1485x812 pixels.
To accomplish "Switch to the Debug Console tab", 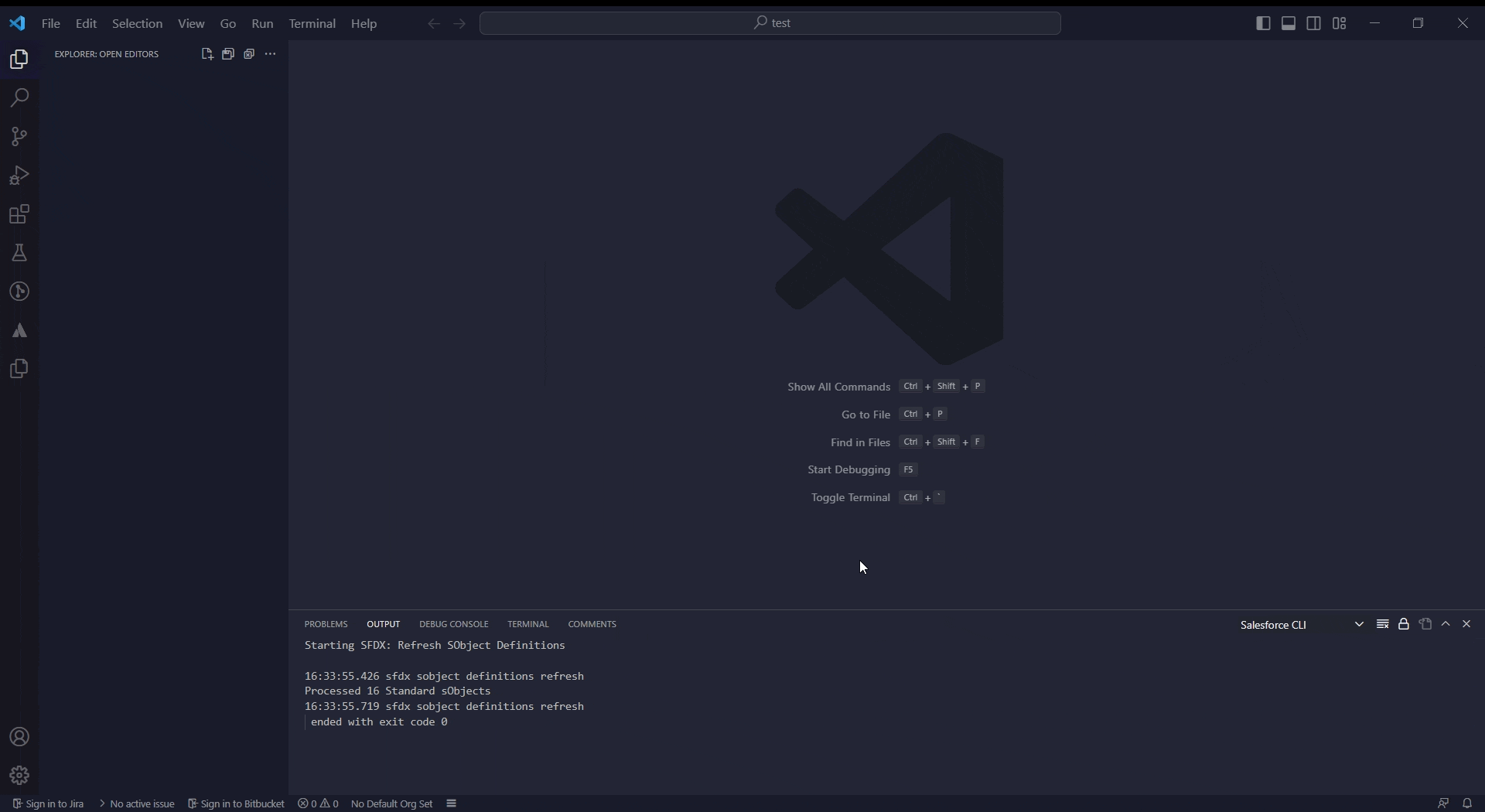I will coord(453,624).
